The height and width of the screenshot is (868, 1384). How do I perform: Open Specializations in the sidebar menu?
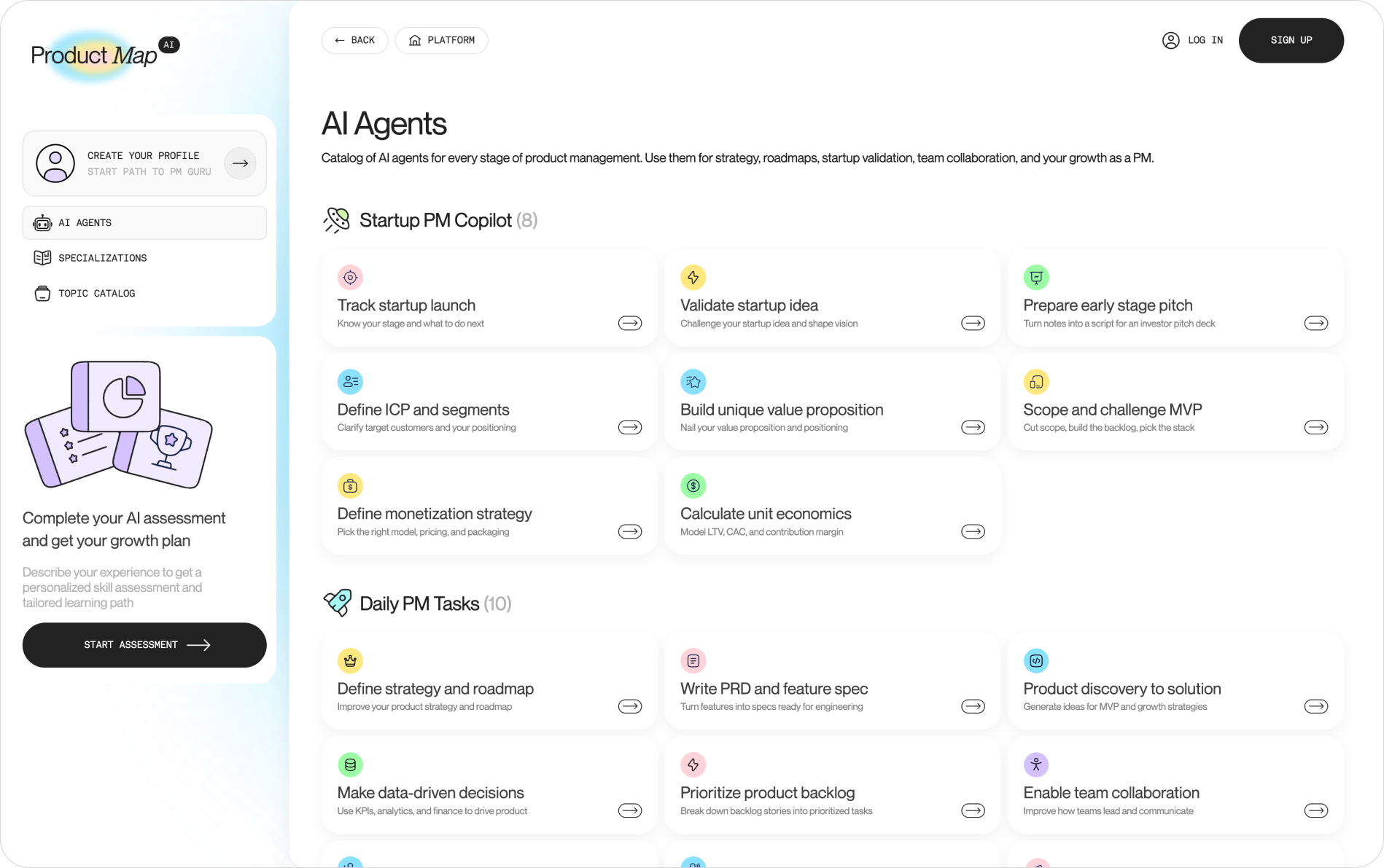click(x=144, y=258)
